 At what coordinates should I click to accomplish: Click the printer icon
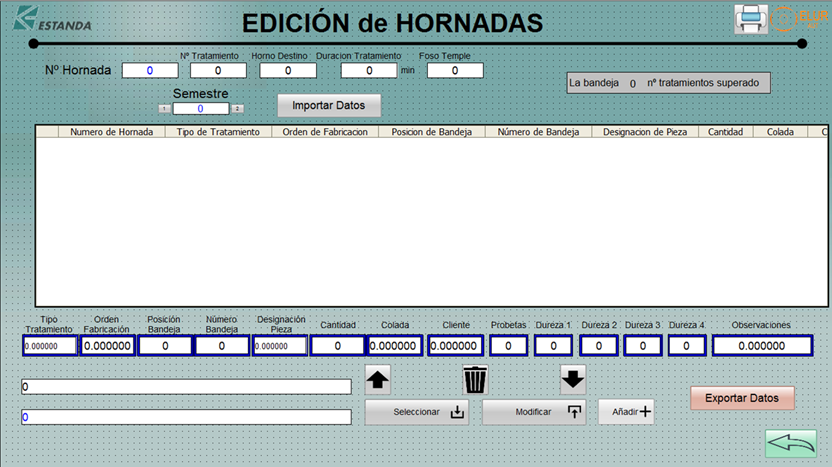(x=751, y=19)
